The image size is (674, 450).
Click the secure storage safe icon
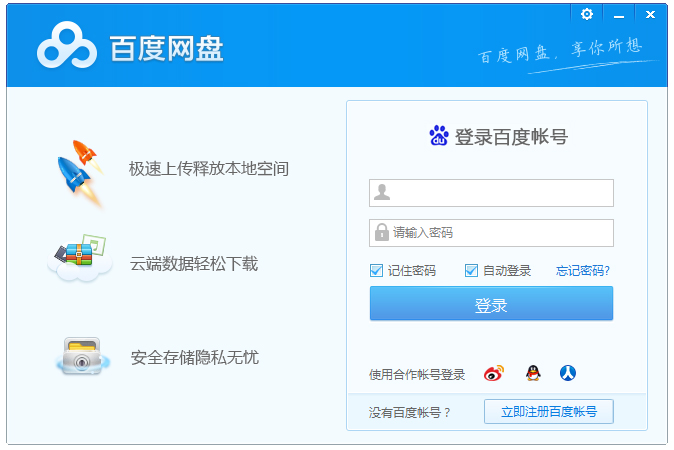pos(82,356)
